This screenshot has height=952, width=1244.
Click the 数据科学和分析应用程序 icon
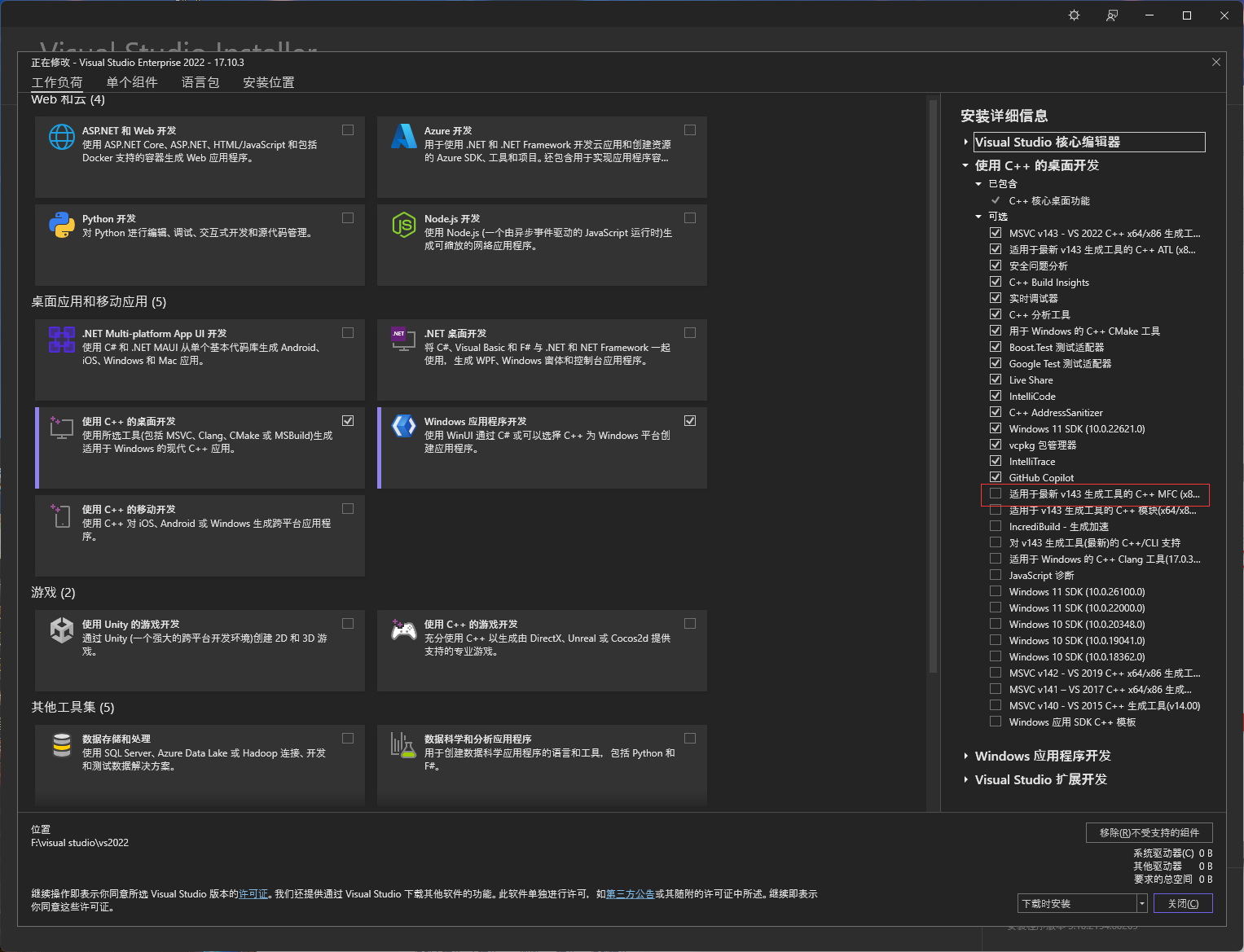click(x=404, y=745)
